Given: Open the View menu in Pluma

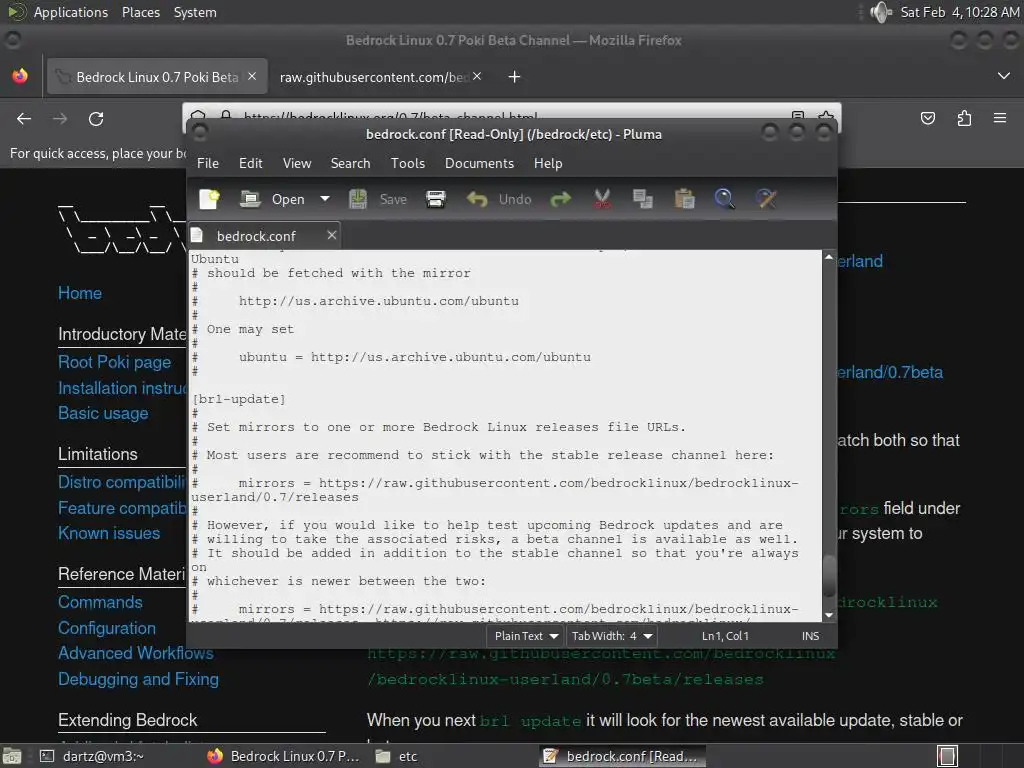Looking at the screenshot, I should (297, 163).
